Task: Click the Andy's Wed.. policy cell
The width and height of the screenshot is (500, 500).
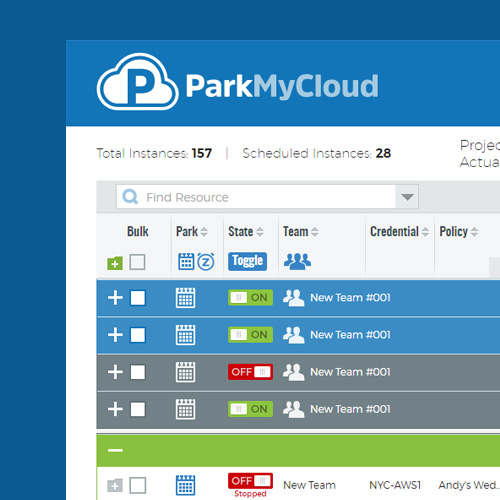Action: click(469, 485)
